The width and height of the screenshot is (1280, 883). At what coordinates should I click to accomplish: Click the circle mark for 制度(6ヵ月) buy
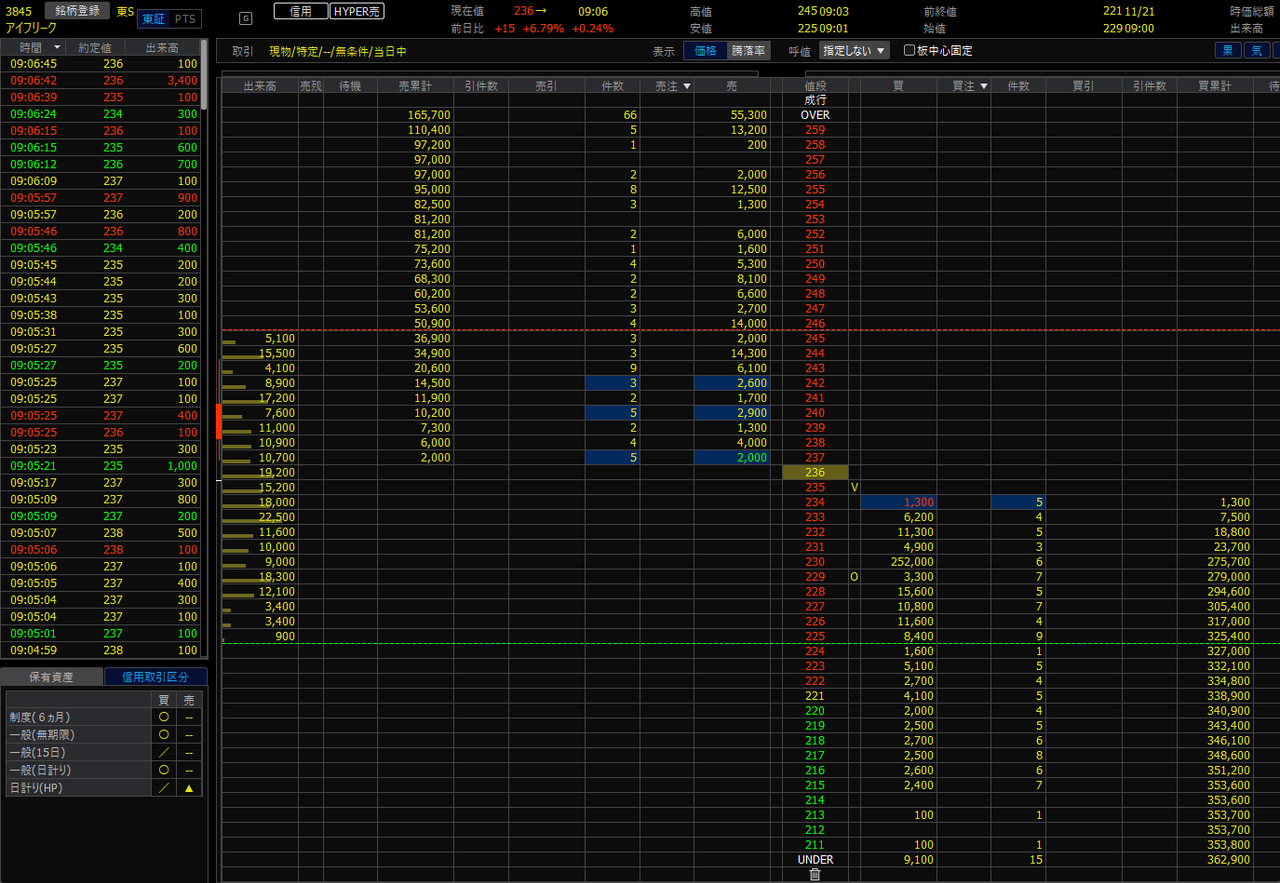coord(164,717)
